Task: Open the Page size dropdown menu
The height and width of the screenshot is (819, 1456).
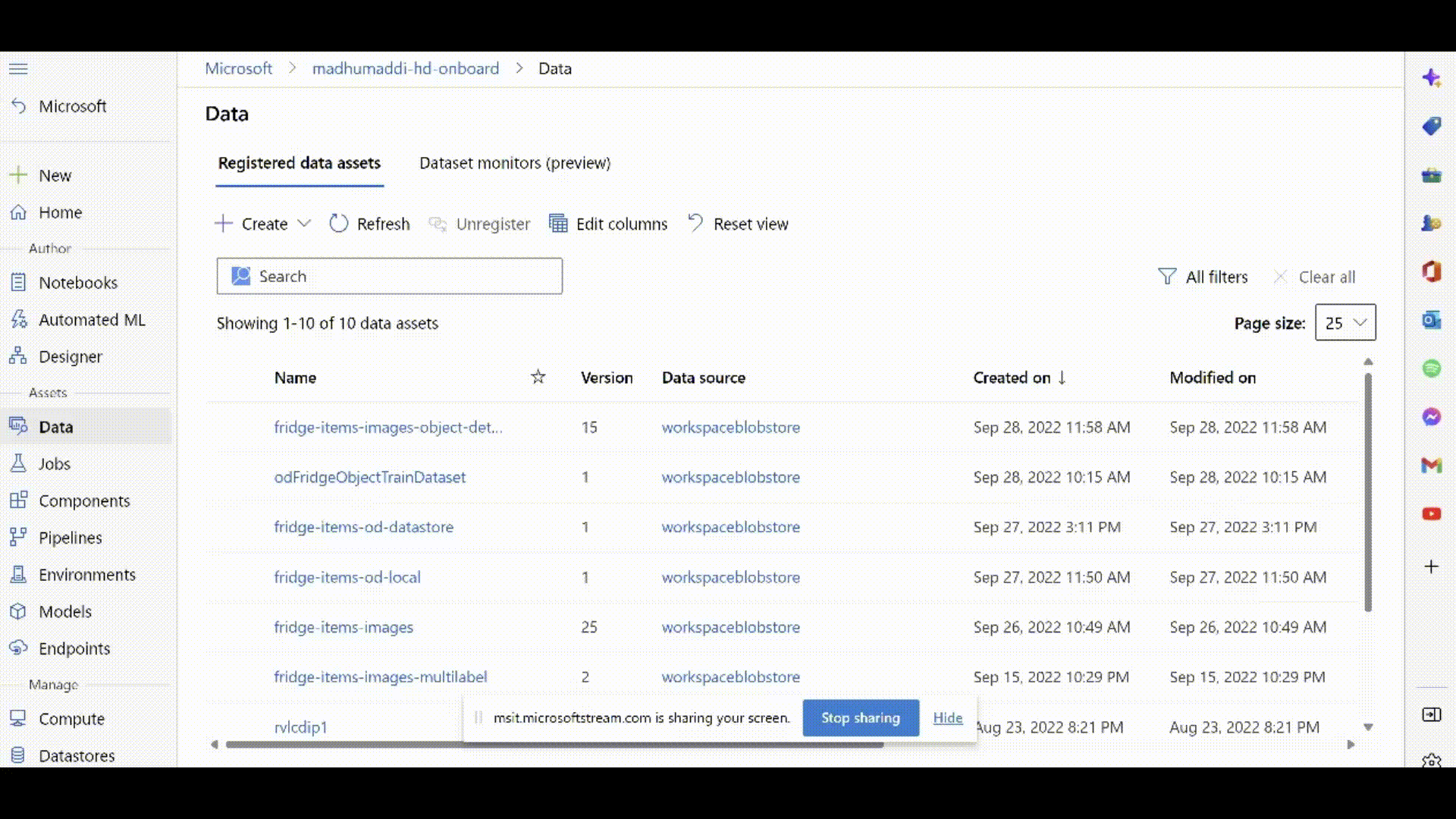Action: 1345,322
